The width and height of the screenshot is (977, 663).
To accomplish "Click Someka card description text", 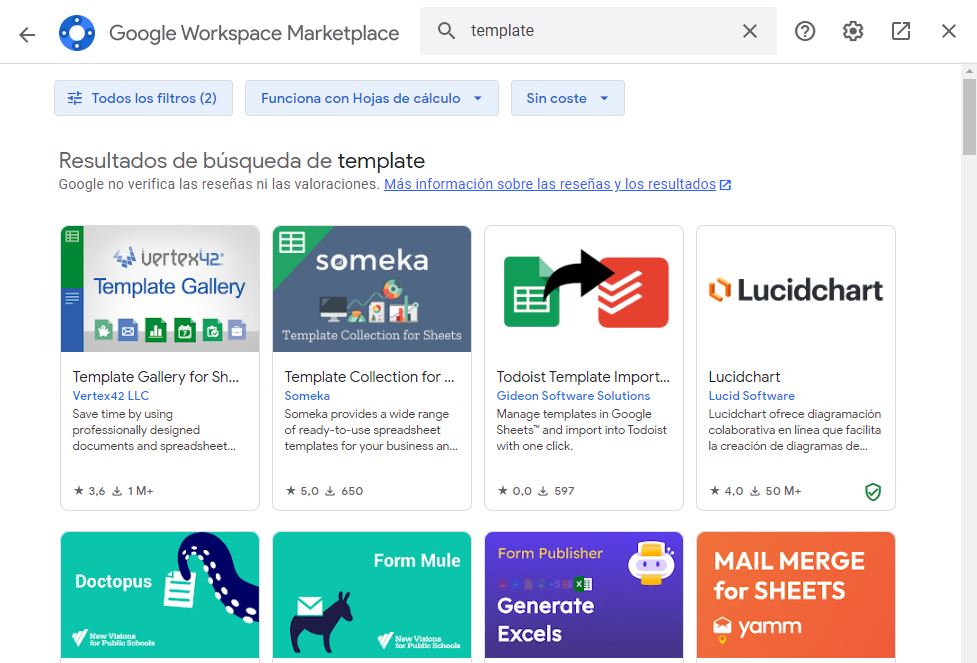I will coord(371,430).
